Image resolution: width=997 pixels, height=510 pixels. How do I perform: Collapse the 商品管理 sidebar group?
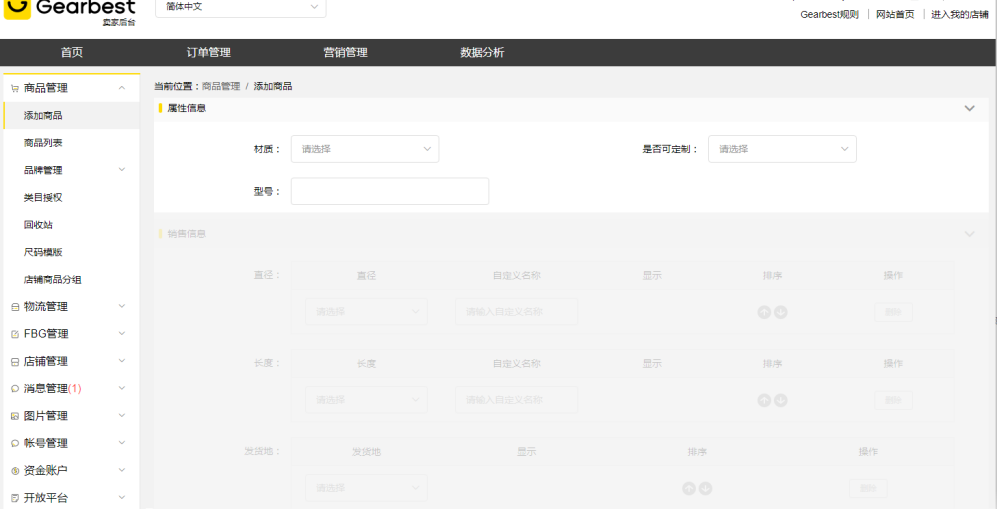click(122, 88)
